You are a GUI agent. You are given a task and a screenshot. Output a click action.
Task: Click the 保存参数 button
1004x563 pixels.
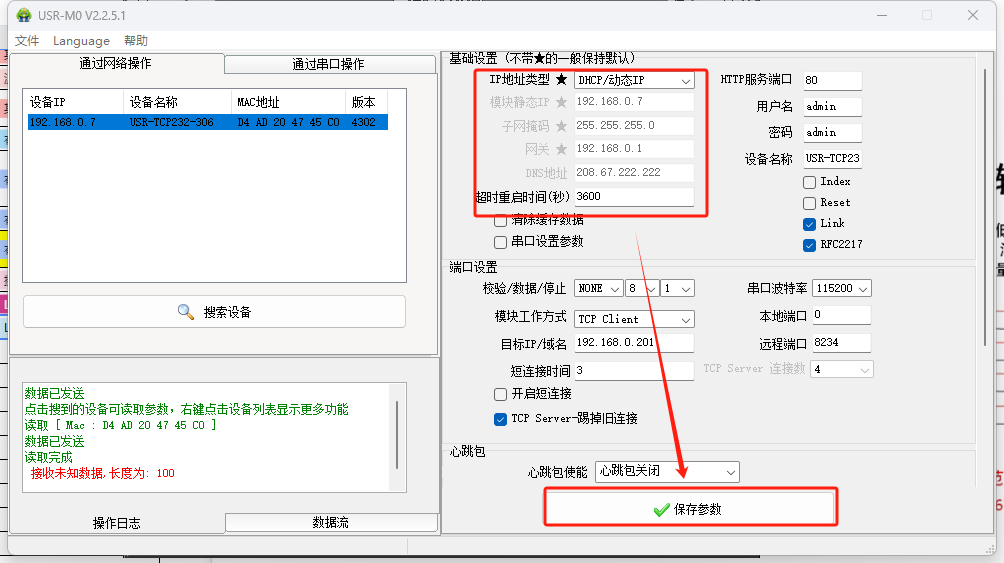690,509
